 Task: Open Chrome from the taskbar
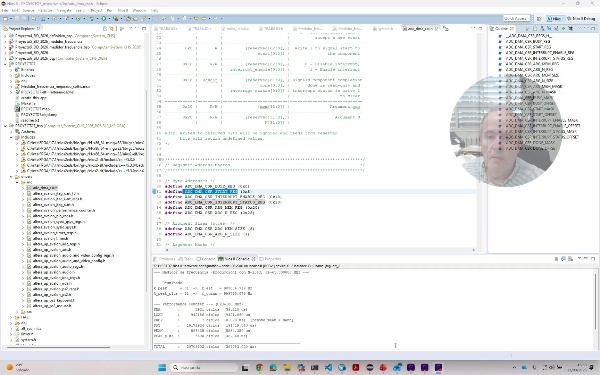click(x=259, y=368)
